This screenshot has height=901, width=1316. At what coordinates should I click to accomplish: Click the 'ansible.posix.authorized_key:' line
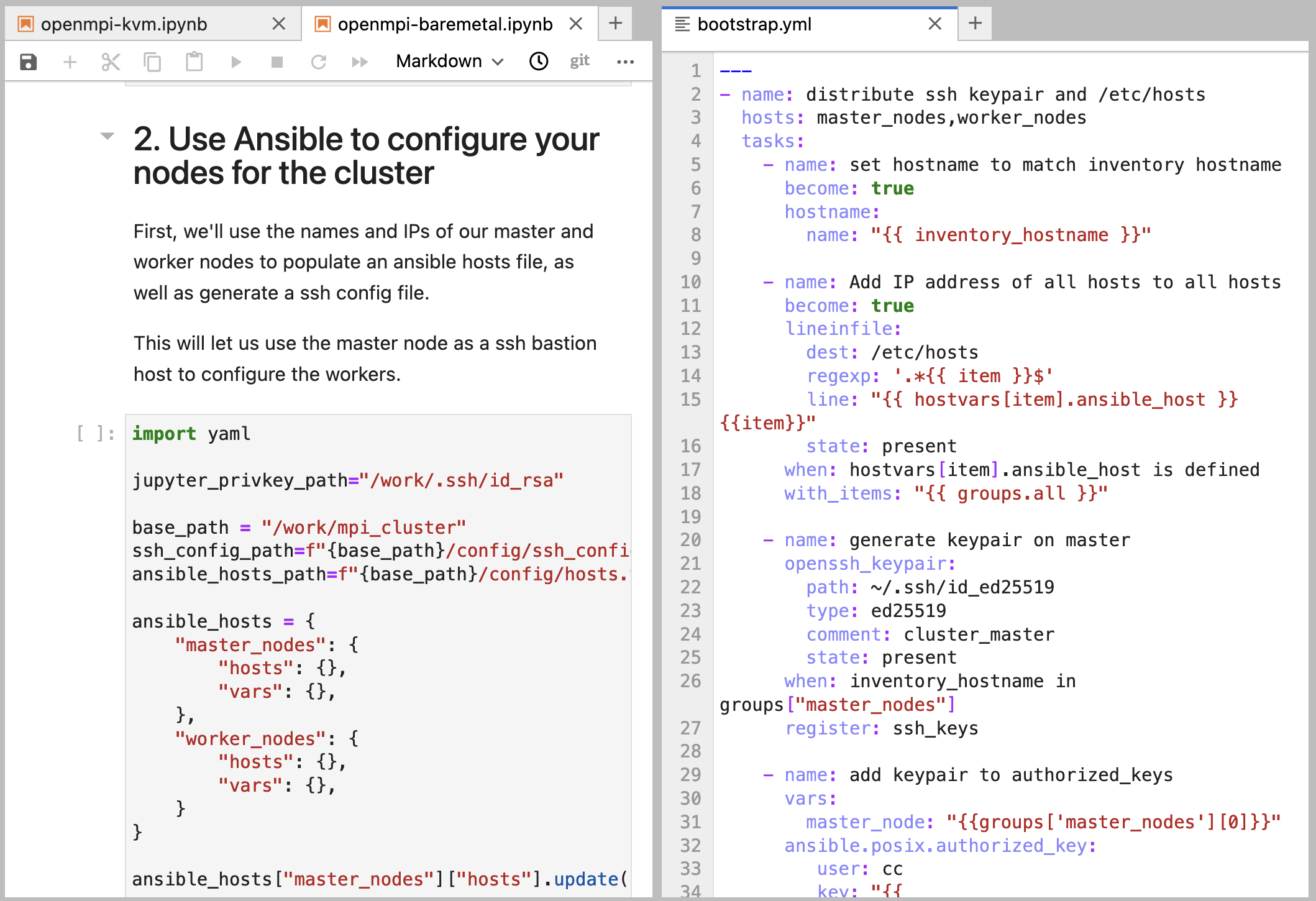coord(941,846)
